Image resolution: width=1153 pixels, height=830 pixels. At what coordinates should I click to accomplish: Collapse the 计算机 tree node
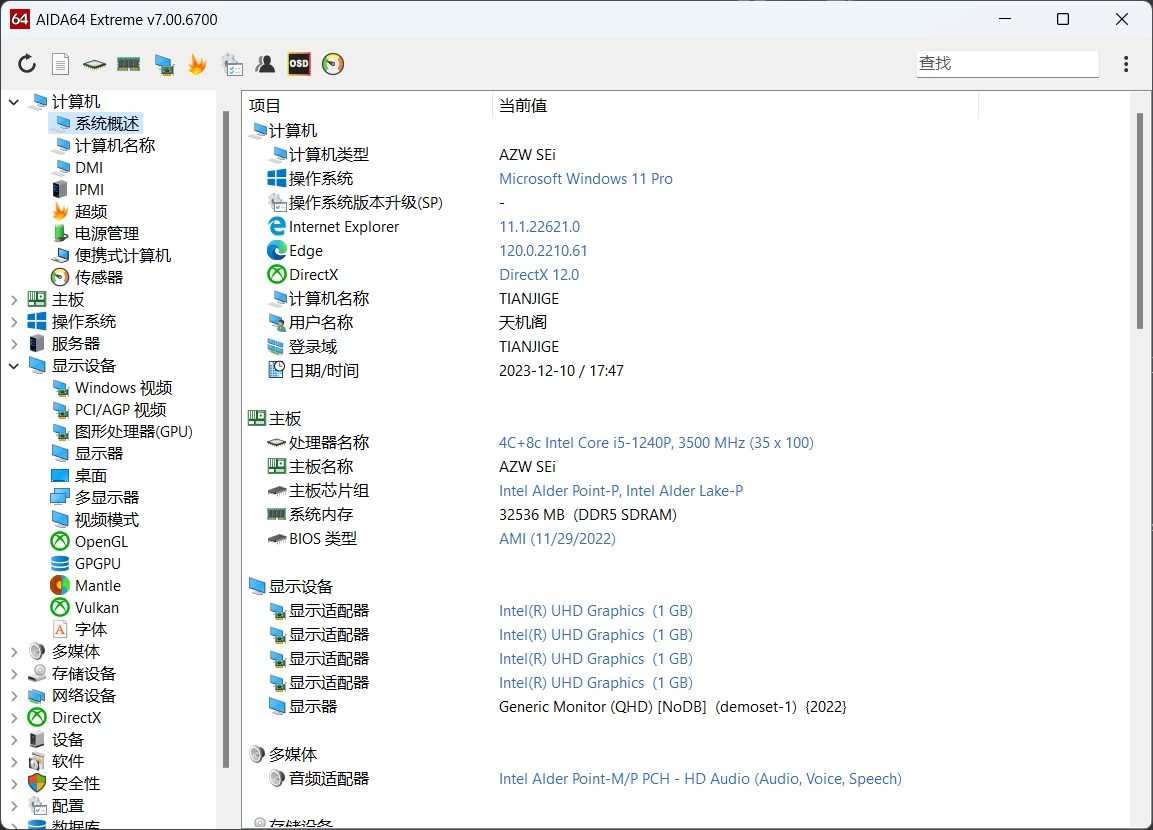(x=14, y=101)
